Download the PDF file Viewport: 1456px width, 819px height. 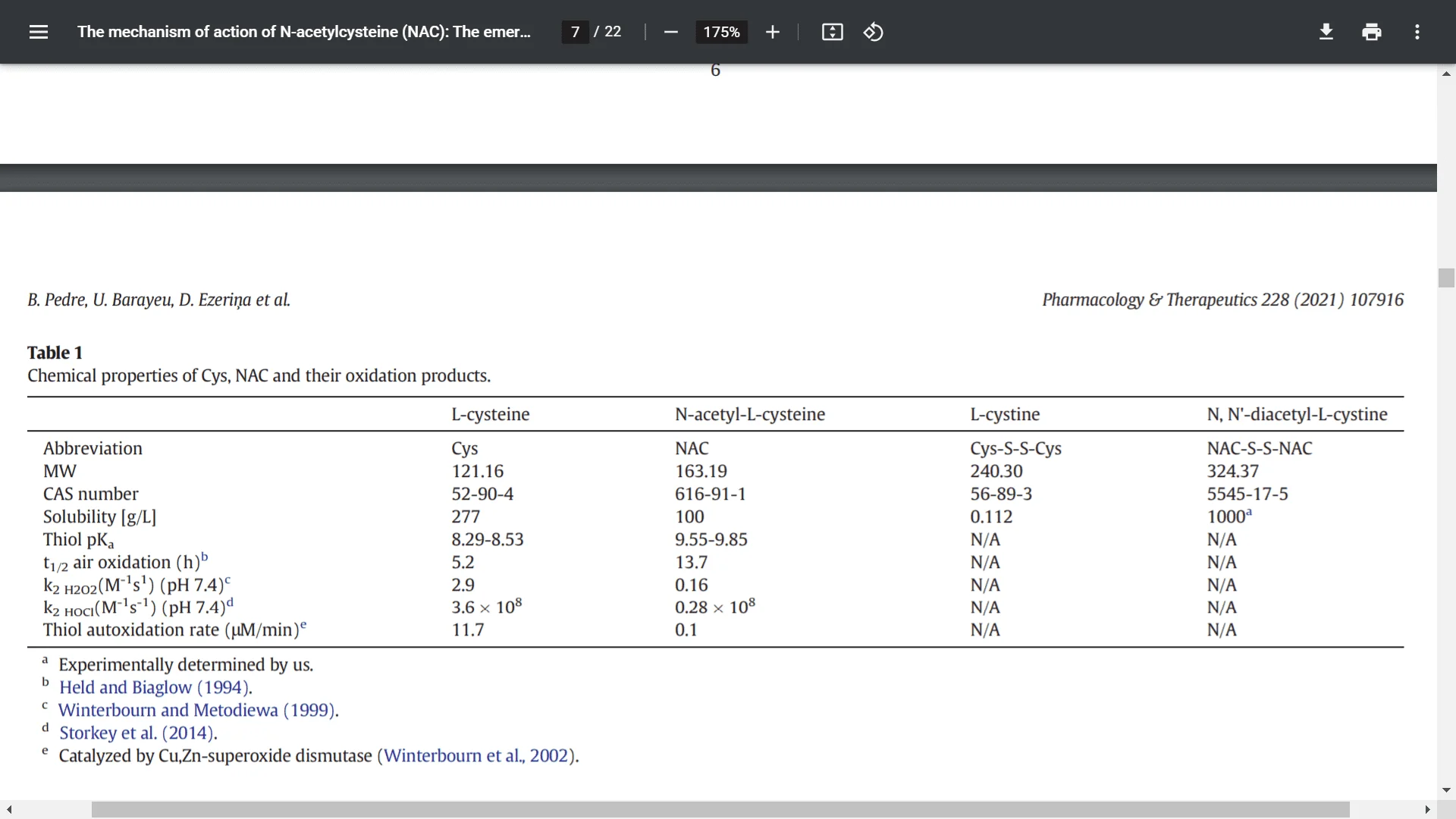(x=1326, y=32)
